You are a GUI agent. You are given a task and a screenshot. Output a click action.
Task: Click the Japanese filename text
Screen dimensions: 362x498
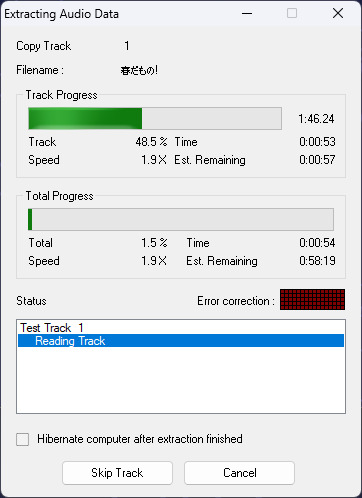pyautogui.click(x=139, y=70)
